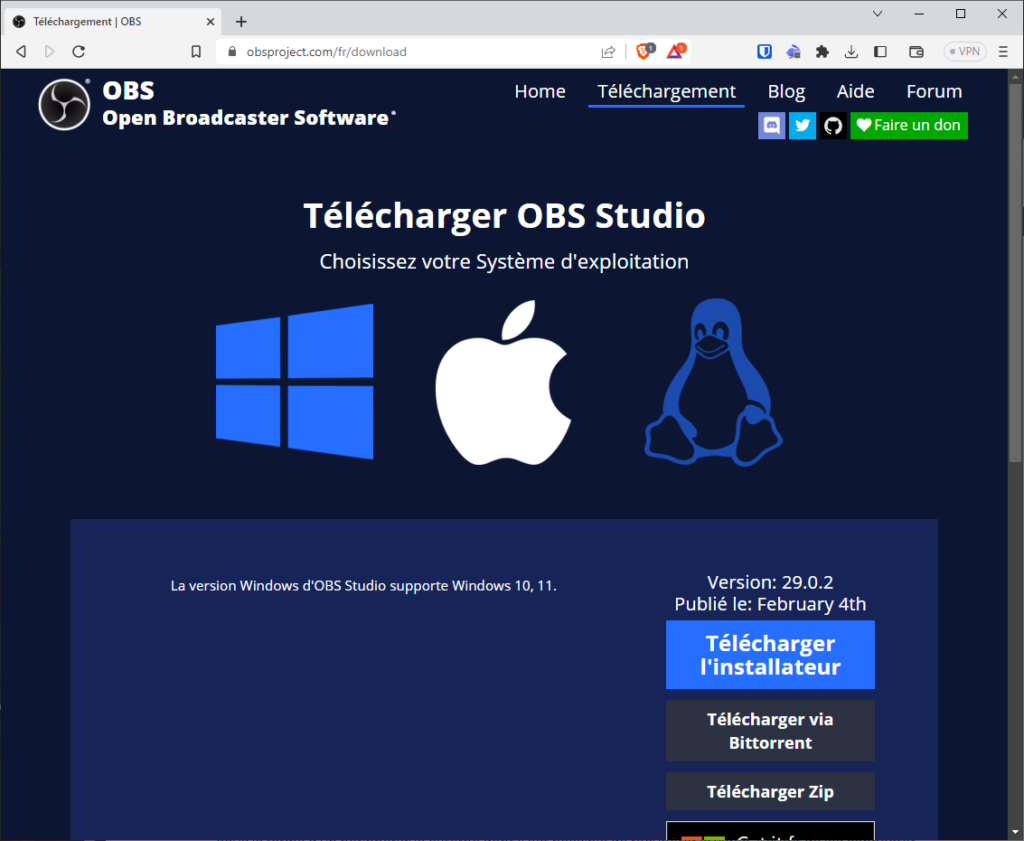Close the Téléchargement | OBS tab
Viewport: 1024px width, 841px height.
210,22
